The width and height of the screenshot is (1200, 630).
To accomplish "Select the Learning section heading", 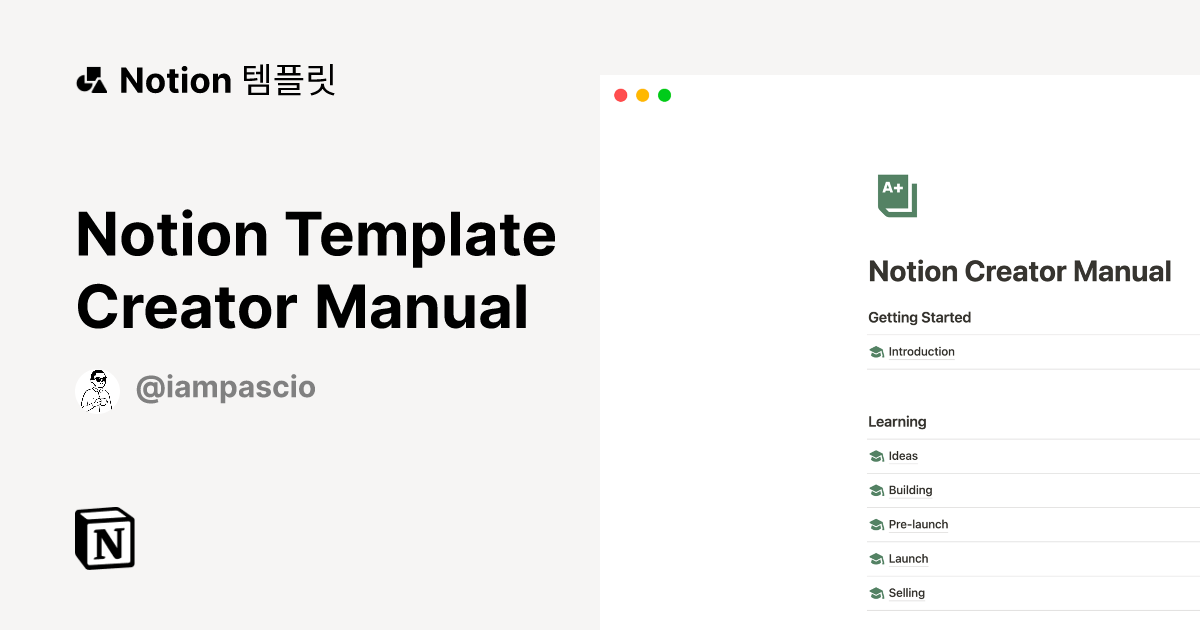I will click(897, 422).
